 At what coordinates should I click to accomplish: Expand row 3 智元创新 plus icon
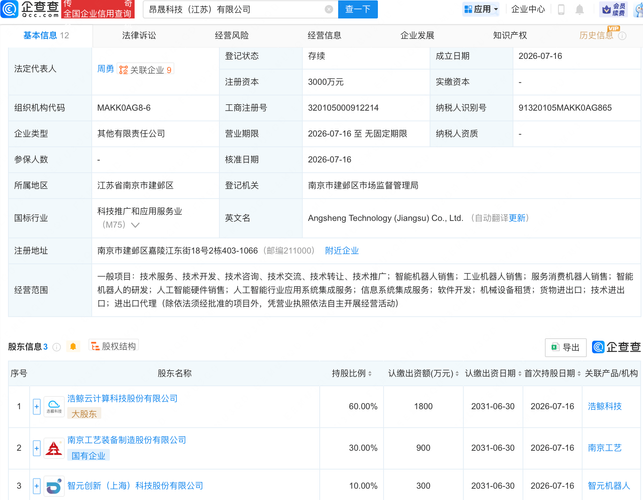(36, 486)
